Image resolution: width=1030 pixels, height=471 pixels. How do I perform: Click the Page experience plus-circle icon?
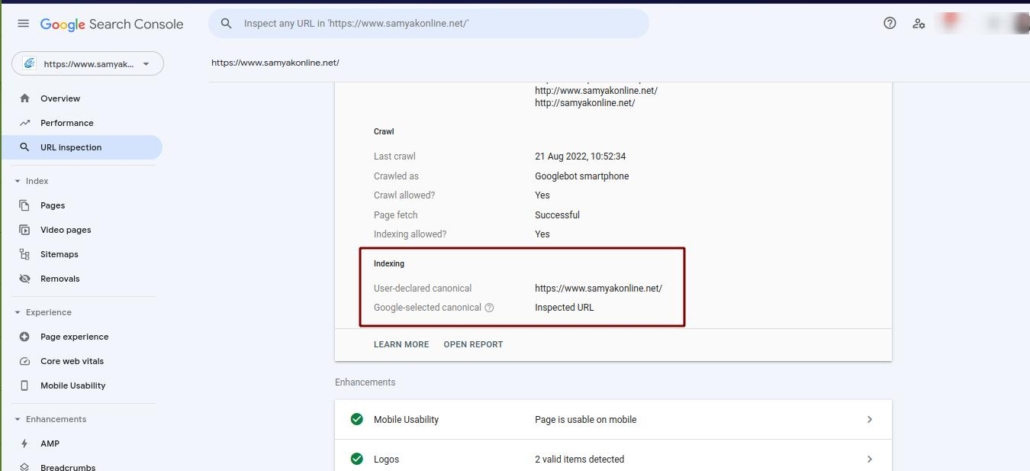pos(25,337)
